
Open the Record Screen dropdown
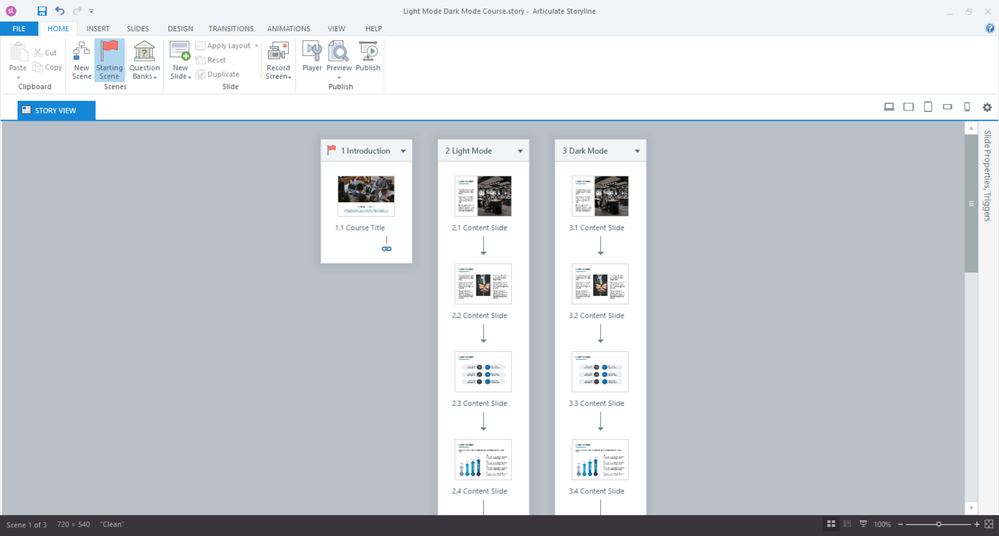pyautogui.click(x=278, y=61)
